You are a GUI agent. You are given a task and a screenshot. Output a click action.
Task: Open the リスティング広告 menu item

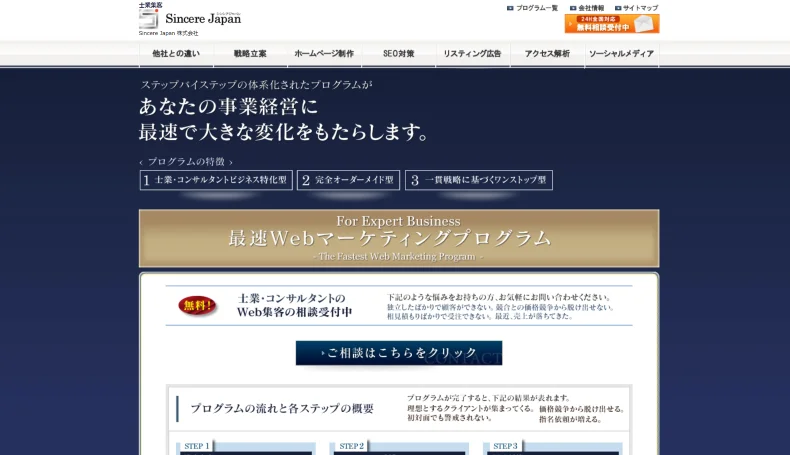coord(473,54)
